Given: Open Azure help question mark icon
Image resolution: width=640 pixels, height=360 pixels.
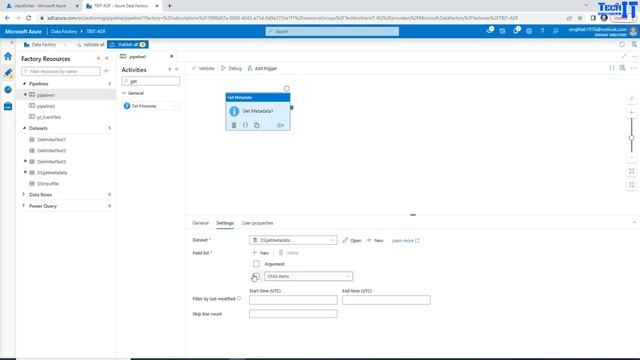Looking at the screenshot, I should [x=542, y=31].
